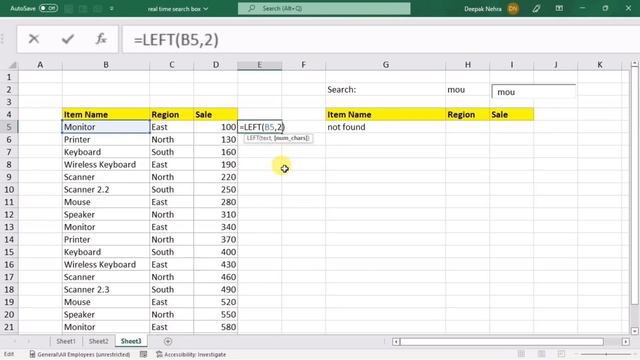Image resolution: width=640 pixels, height=360 pixels.
Task: Select column B header
Action: pyautogui.click(x=106, y=65)
